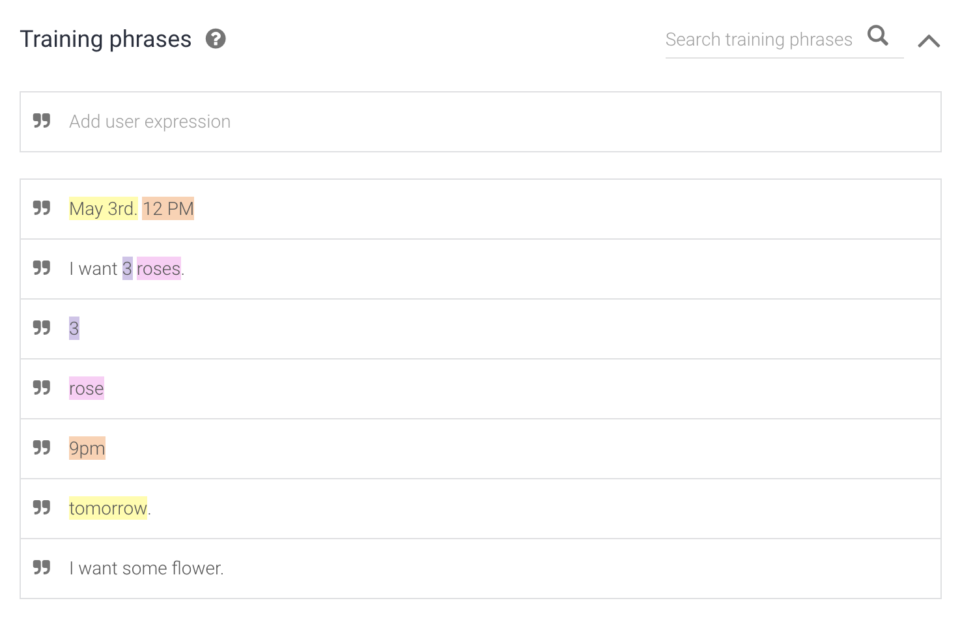Click the quote icon beside "I want 3 roses."

pos(42,268)
